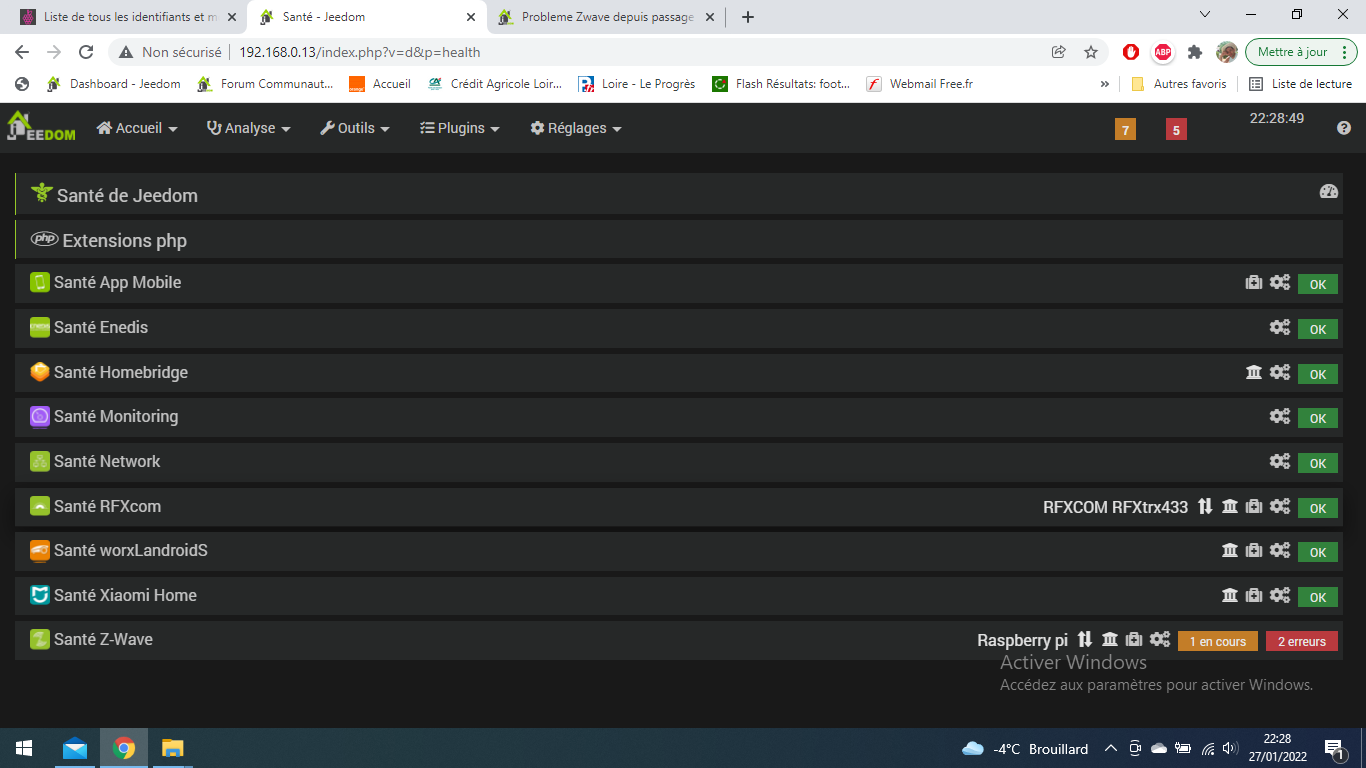
Task: Open the Windows notification center icon
Action: (x=1334, y=748)
